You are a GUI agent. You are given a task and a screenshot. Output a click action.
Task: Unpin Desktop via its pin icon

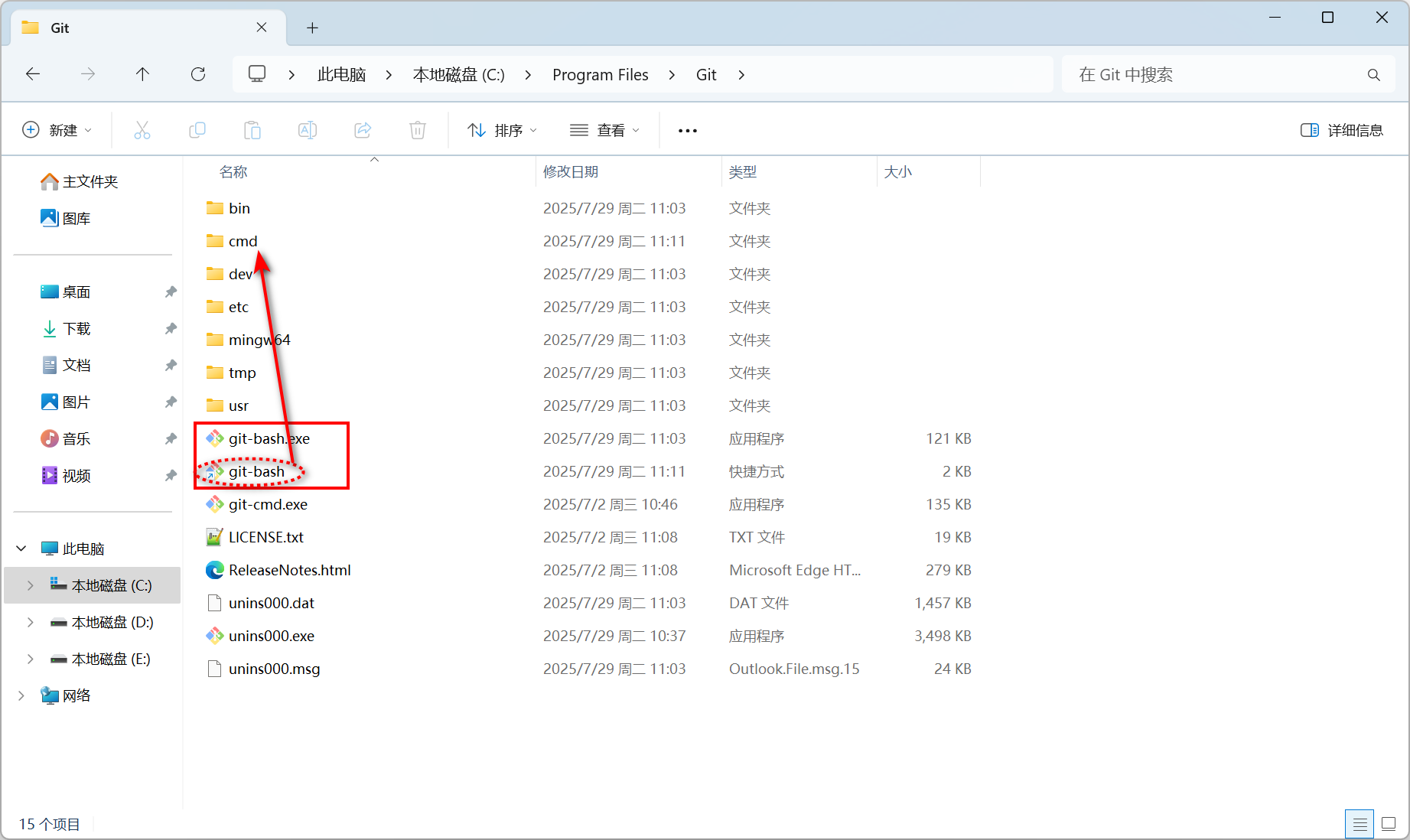[171, 291]
